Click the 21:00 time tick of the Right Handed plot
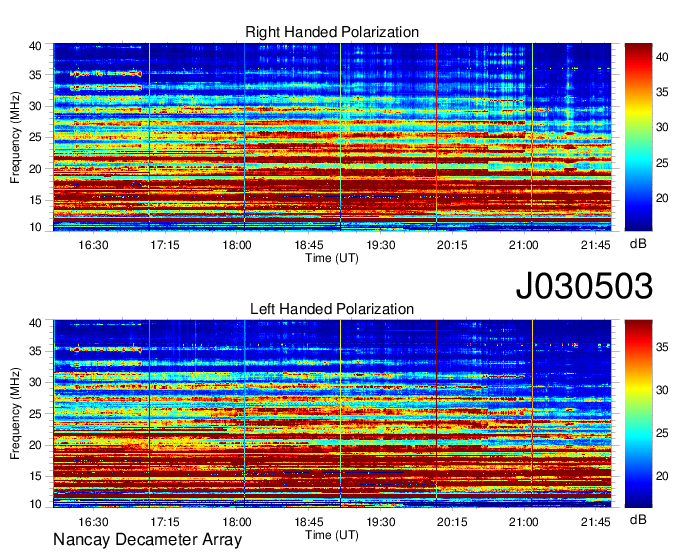 point(524,245)
